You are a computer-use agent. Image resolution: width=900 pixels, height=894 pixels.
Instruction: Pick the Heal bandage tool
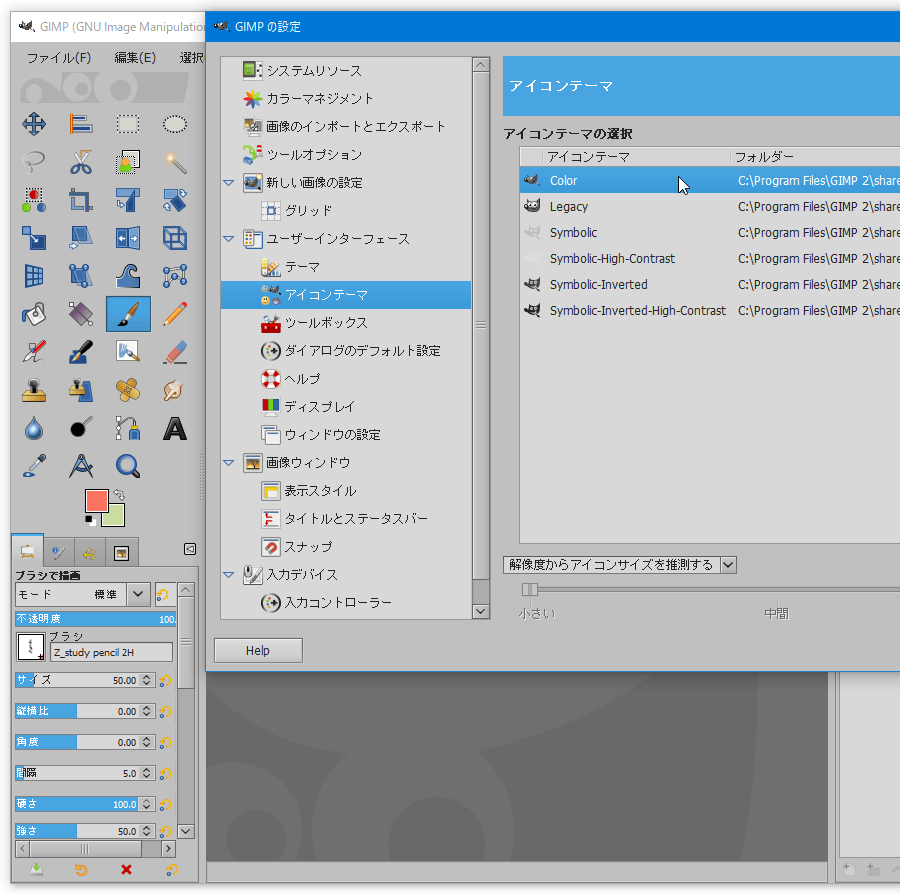coord(127,390)
